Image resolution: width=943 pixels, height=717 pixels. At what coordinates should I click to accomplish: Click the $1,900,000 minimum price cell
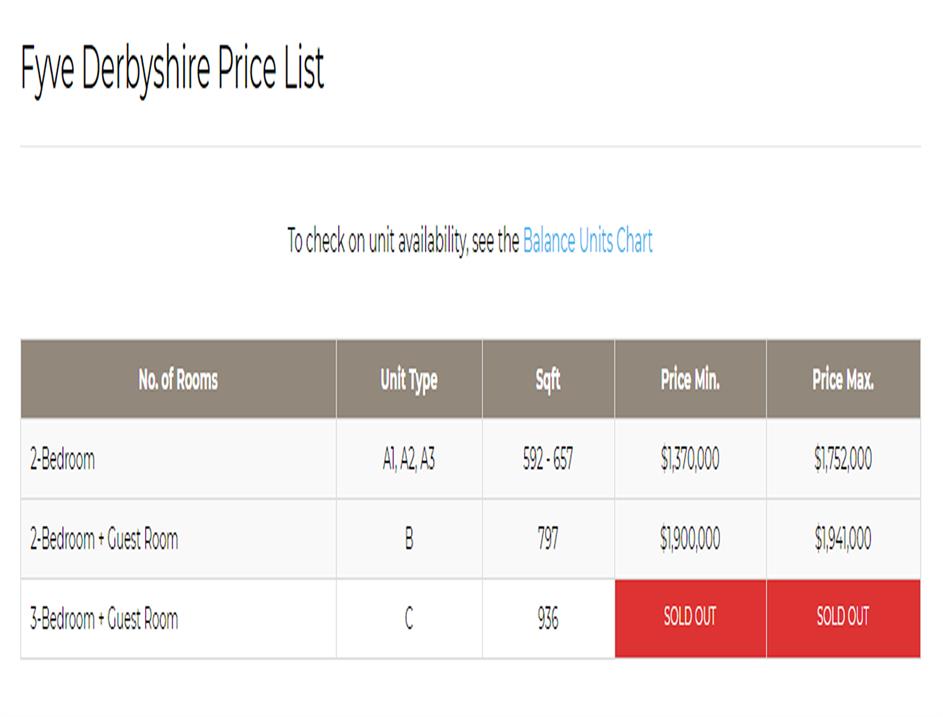(x=690, y=539)
